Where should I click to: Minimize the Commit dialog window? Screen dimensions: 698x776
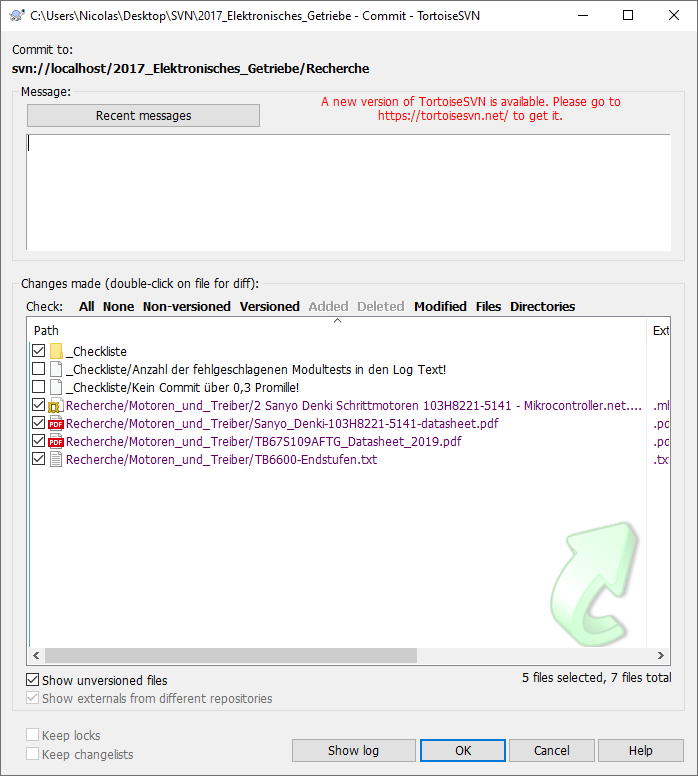coord(583,15)
